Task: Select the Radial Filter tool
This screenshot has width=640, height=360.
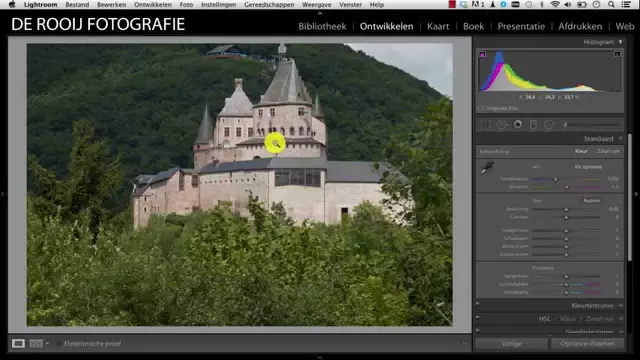Action: pos(549,124)
